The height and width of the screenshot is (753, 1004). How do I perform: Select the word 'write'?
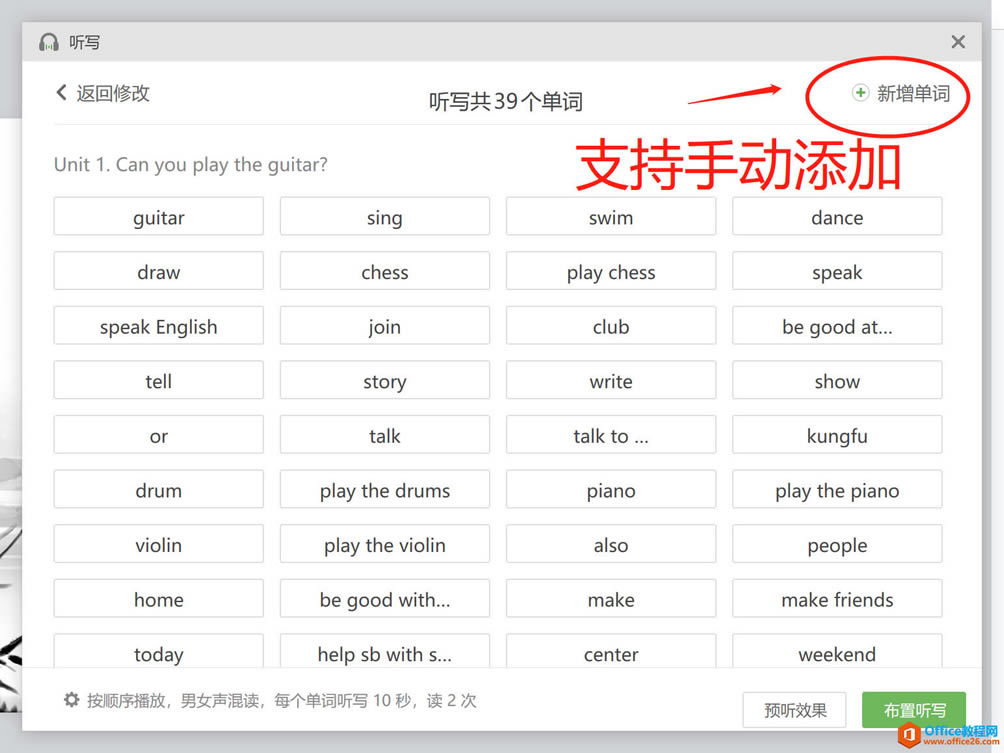[x=611, y=380]
